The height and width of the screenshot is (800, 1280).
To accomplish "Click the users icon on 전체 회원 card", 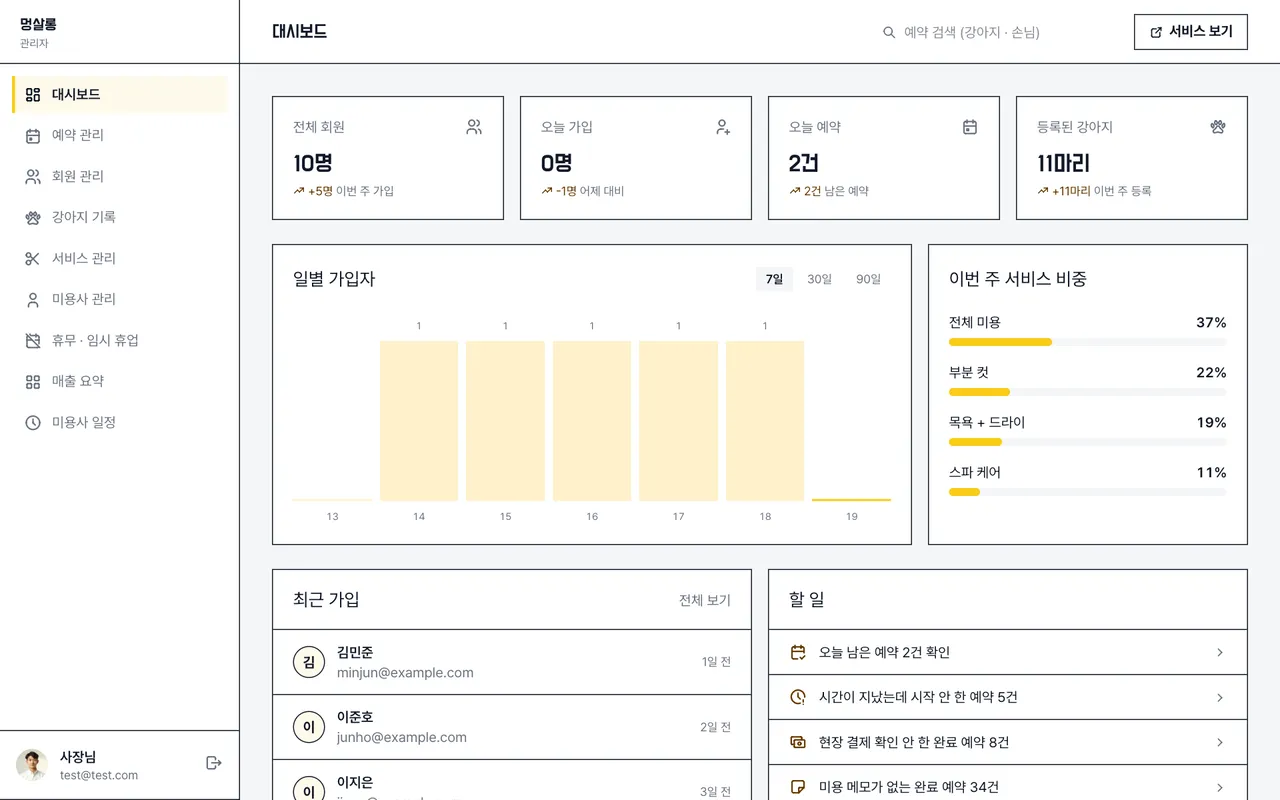I will click(474, 127).
